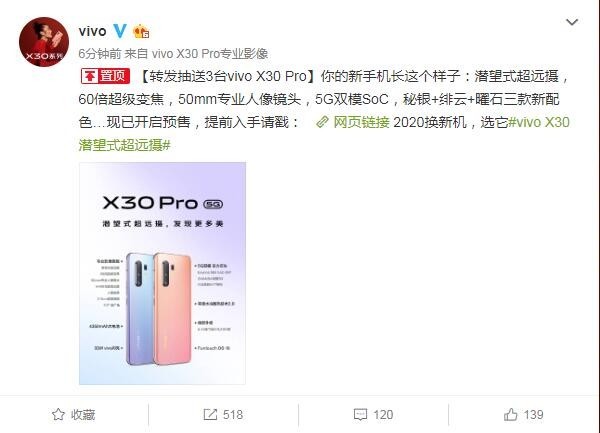Click the chain link icon before 网页链接
Viewport: 600px width, 433px height.
322,122
